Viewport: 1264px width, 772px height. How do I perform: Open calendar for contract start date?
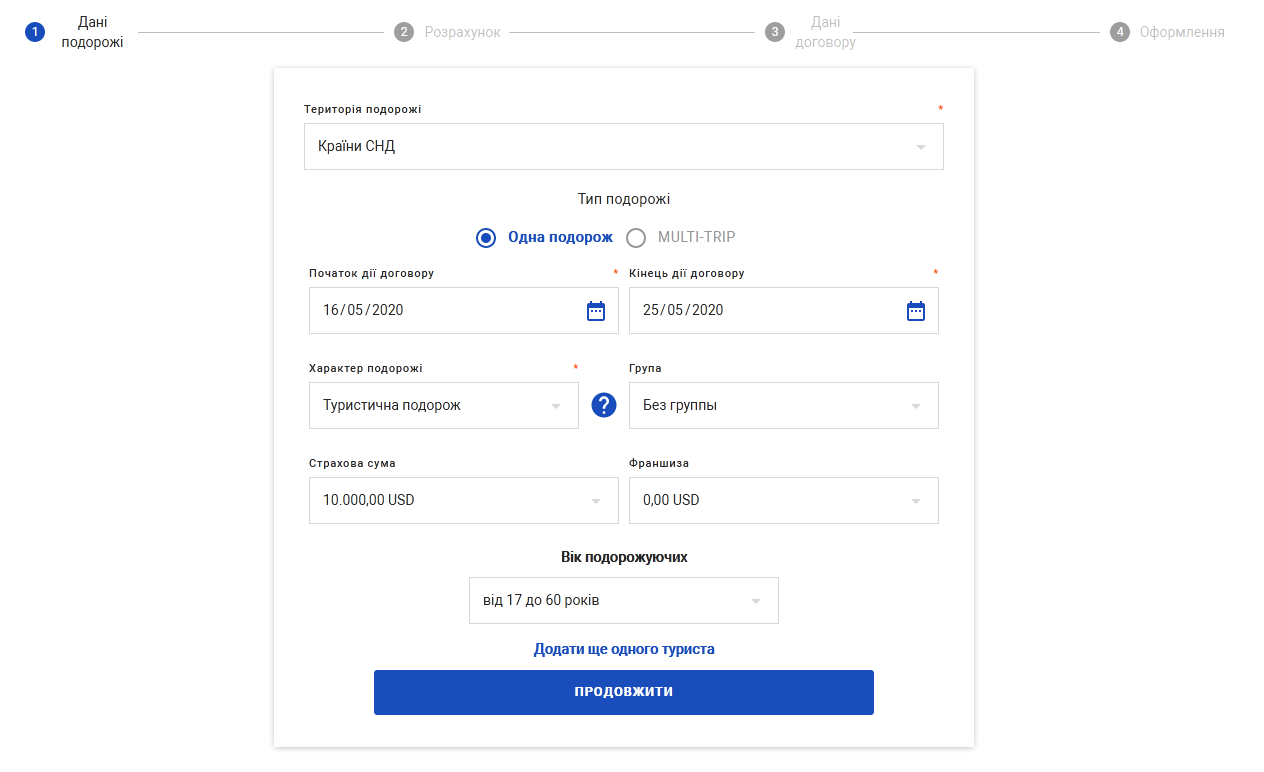(596, 311)
